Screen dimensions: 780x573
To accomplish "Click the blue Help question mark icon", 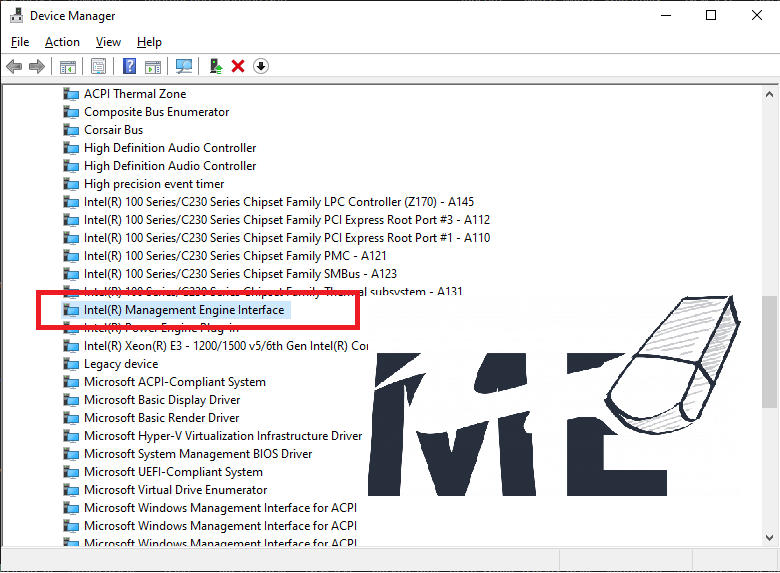I will (129, 66).
